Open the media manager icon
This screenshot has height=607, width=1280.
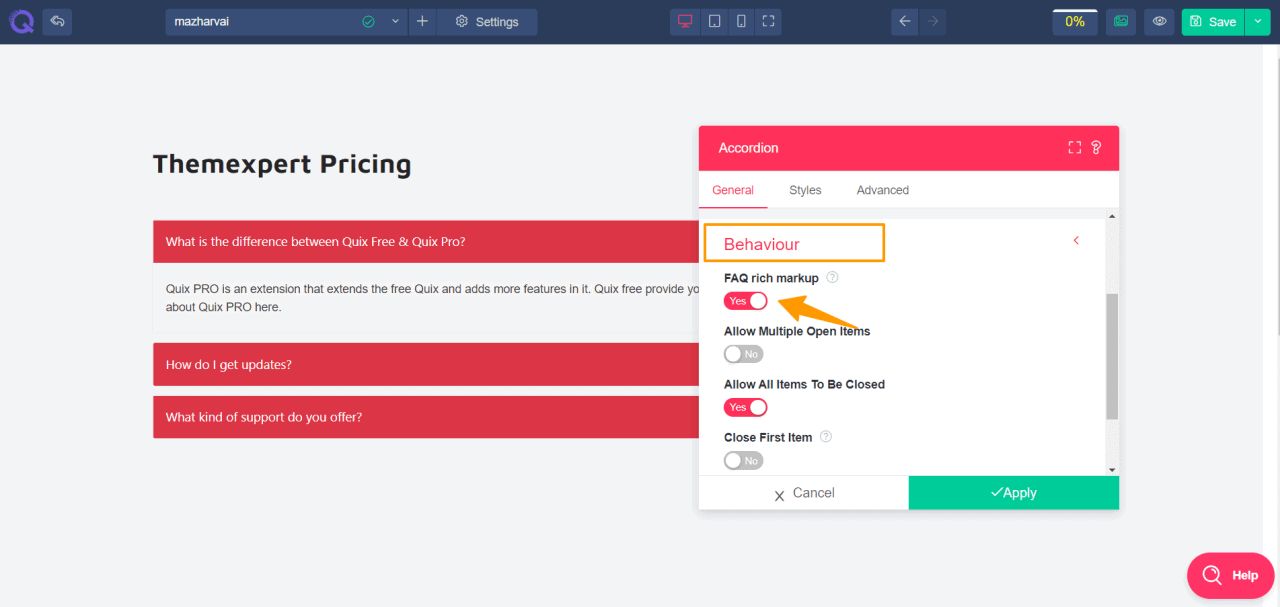(x=1121, y=21)
